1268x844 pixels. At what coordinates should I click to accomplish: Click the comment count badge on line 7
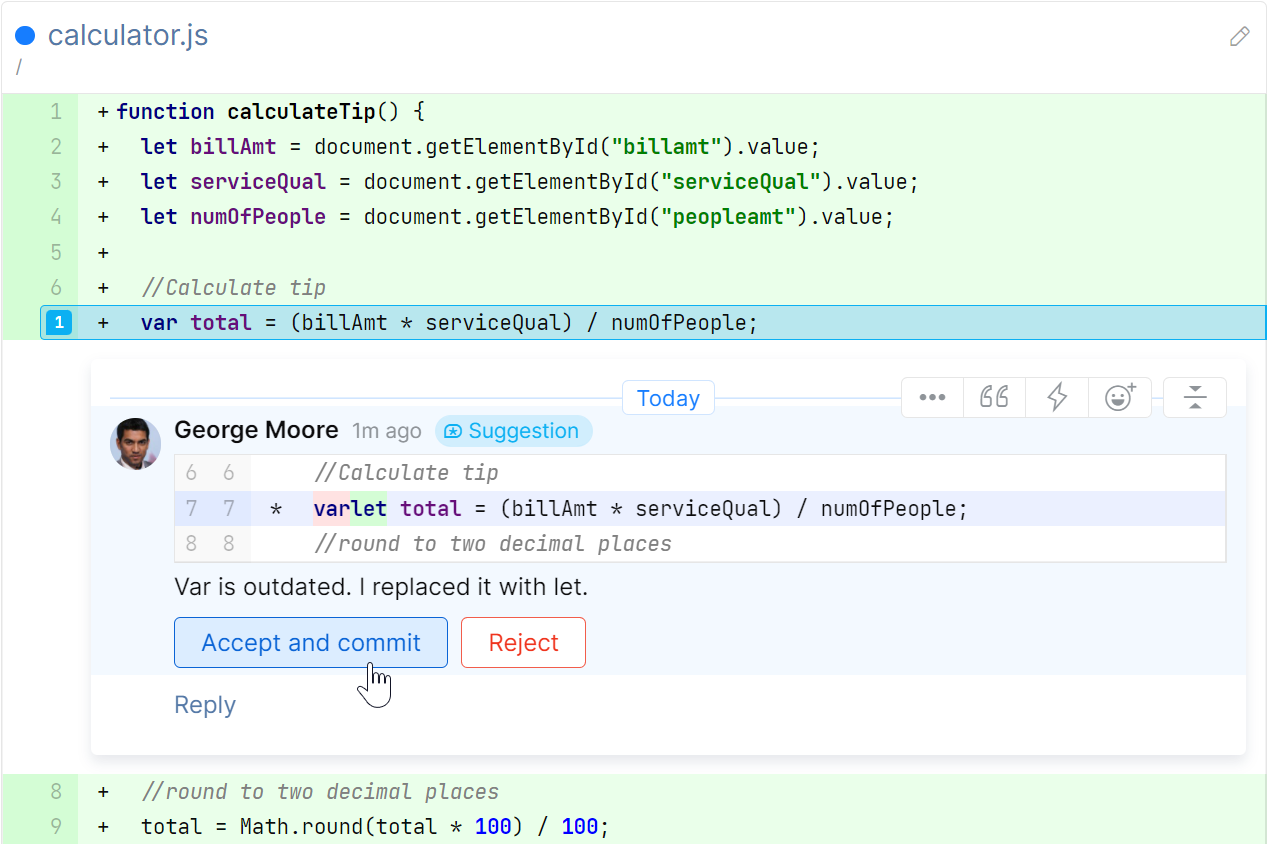59,323
